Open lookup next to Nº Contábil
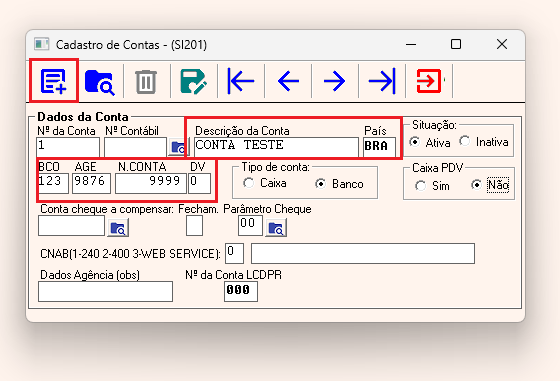Viewport: 560px width, 381px height. click(x=178, y=147)
